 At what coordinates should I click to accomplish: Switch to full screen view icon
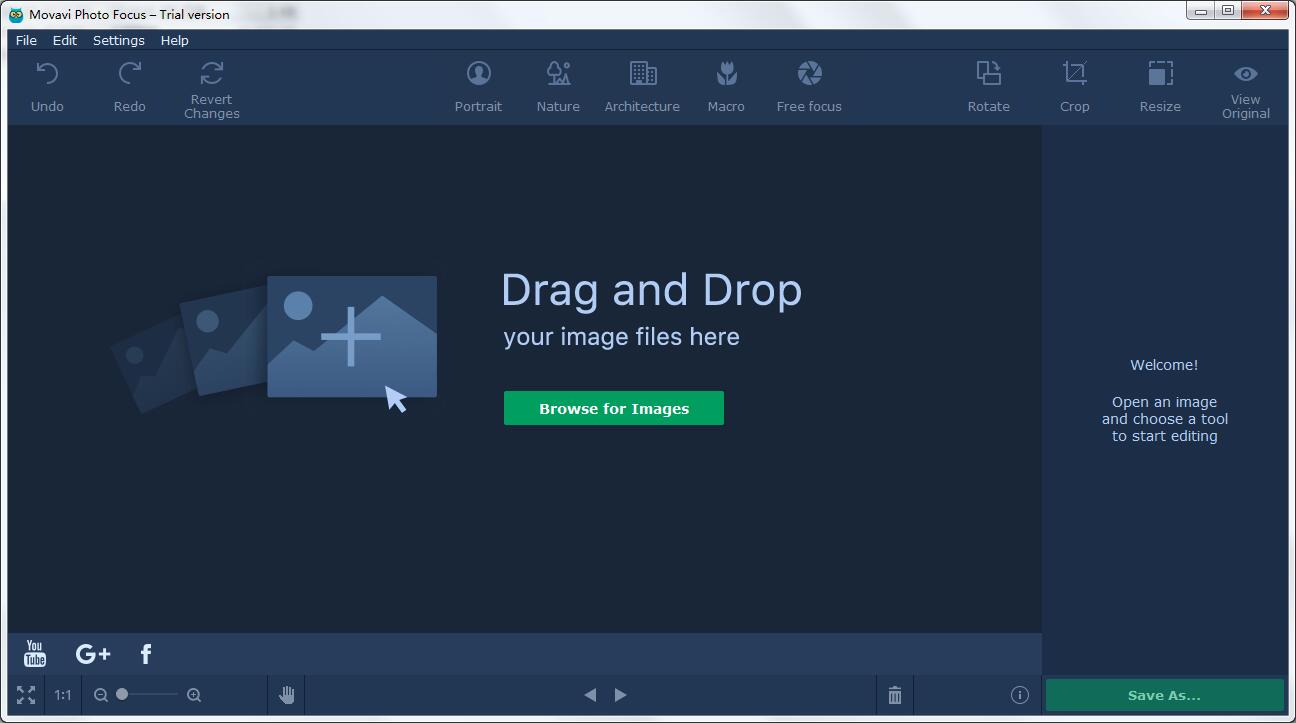pyautogui.click(x=26, y=695)
